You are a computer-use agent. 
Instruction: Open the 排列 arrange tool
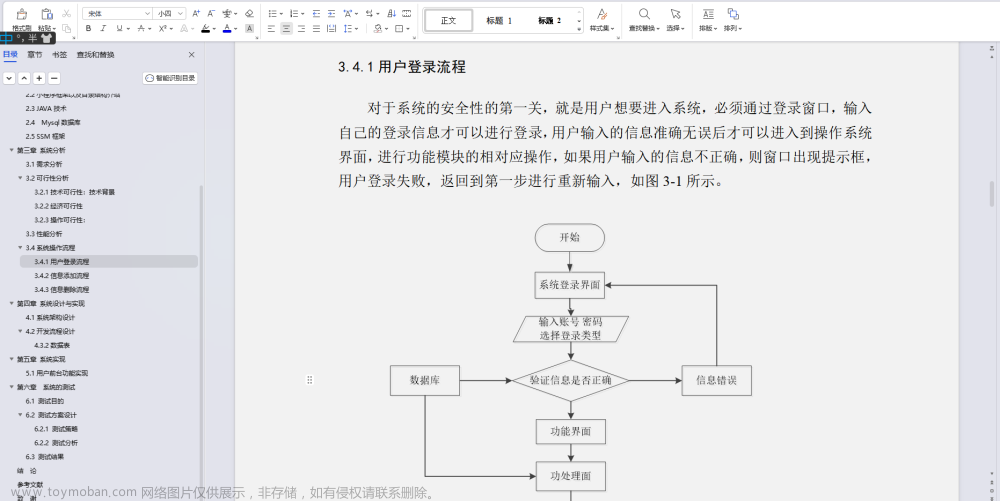[x=733, y=20]
